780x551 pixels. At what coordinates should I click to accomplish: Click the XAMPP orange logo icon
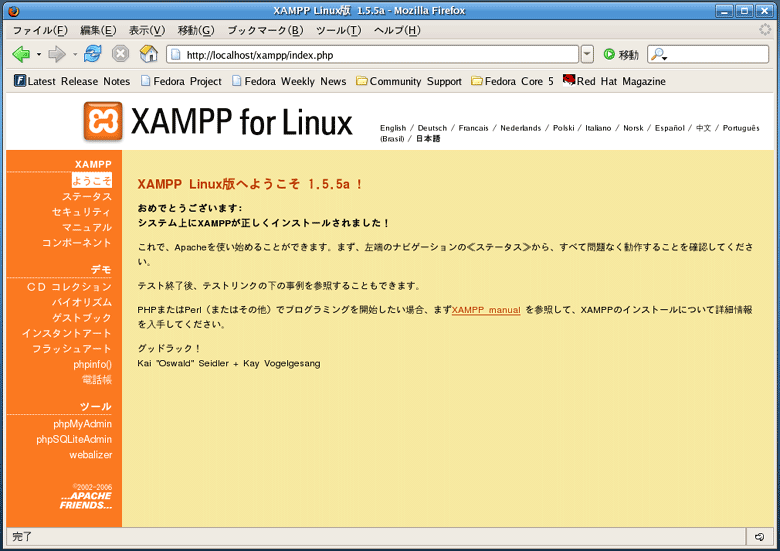[x=103, y=121]
